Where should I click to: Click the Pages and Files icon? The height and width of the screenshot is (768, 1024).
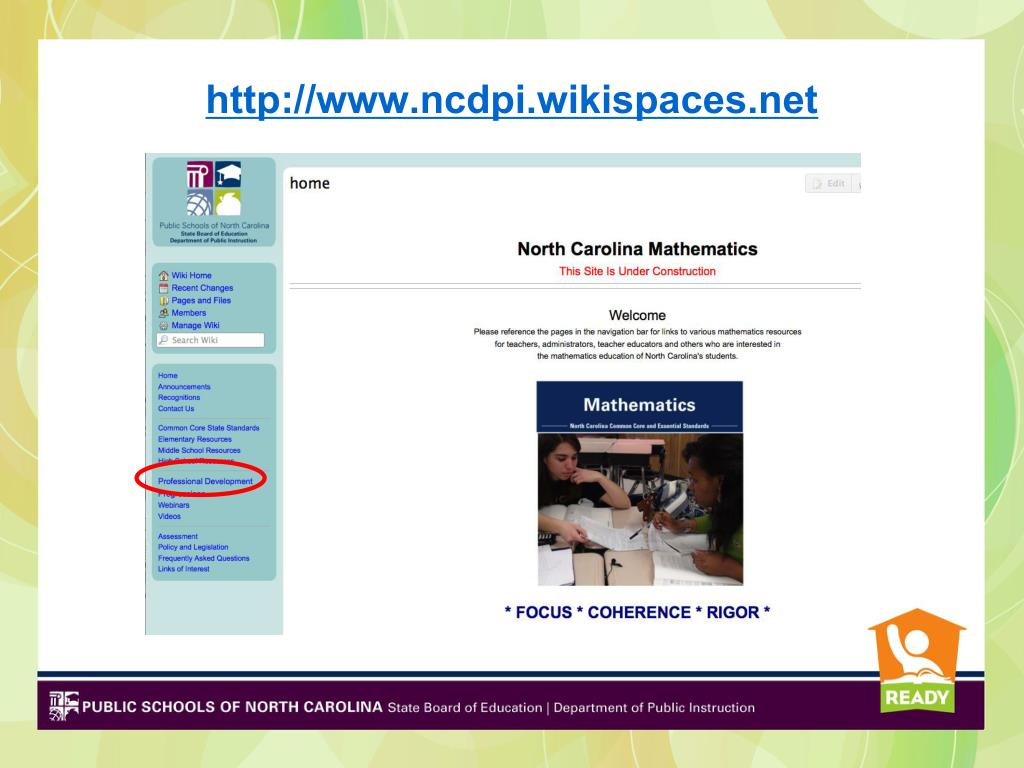163,301
